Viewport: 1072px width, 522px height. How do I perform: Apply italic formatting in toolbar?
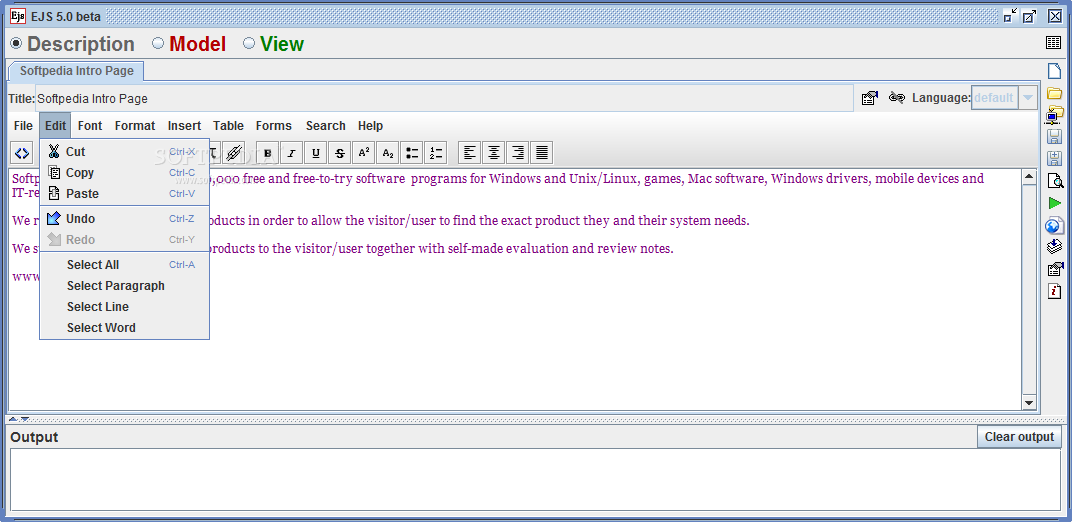[291, 152]
